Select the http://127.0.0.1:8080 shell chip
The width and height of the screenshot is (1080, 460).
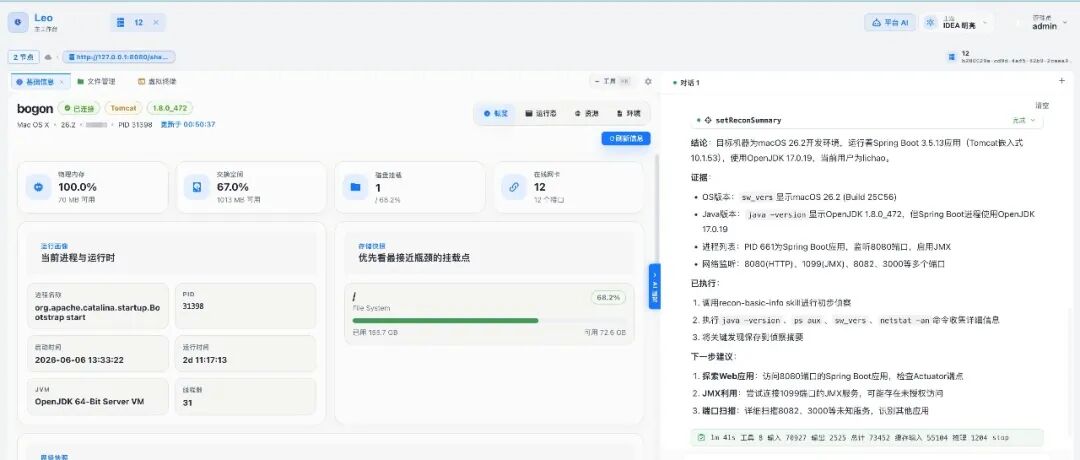pos(118,57)
